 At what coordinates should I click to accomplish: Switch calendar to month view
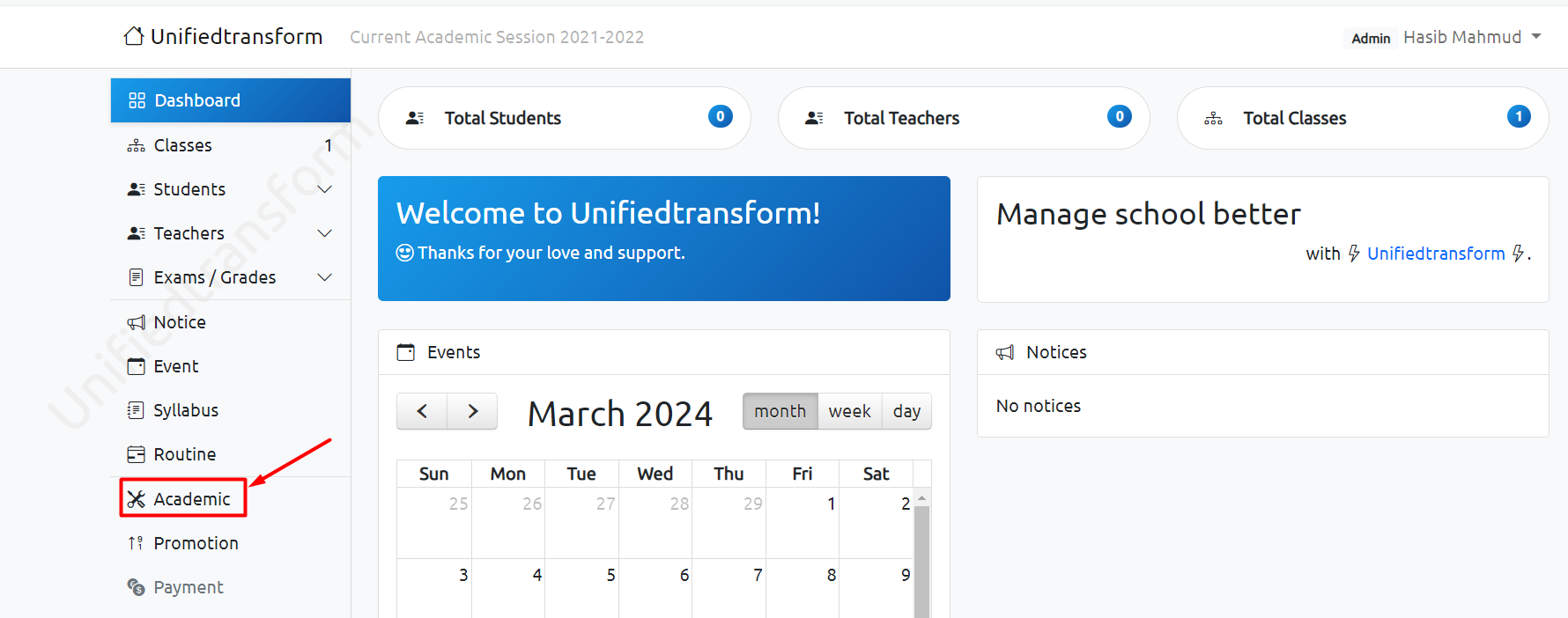click(780, 411)
